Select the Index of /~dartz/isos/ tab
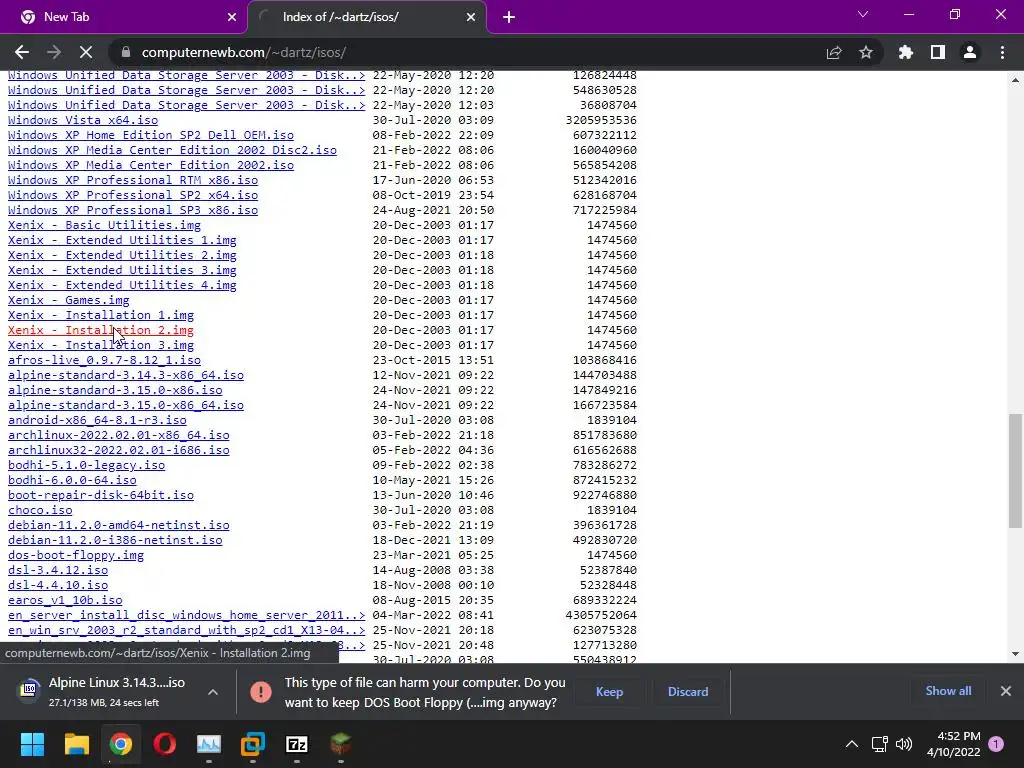Screen dimensions: 1024x768 (x=367, y=18)
